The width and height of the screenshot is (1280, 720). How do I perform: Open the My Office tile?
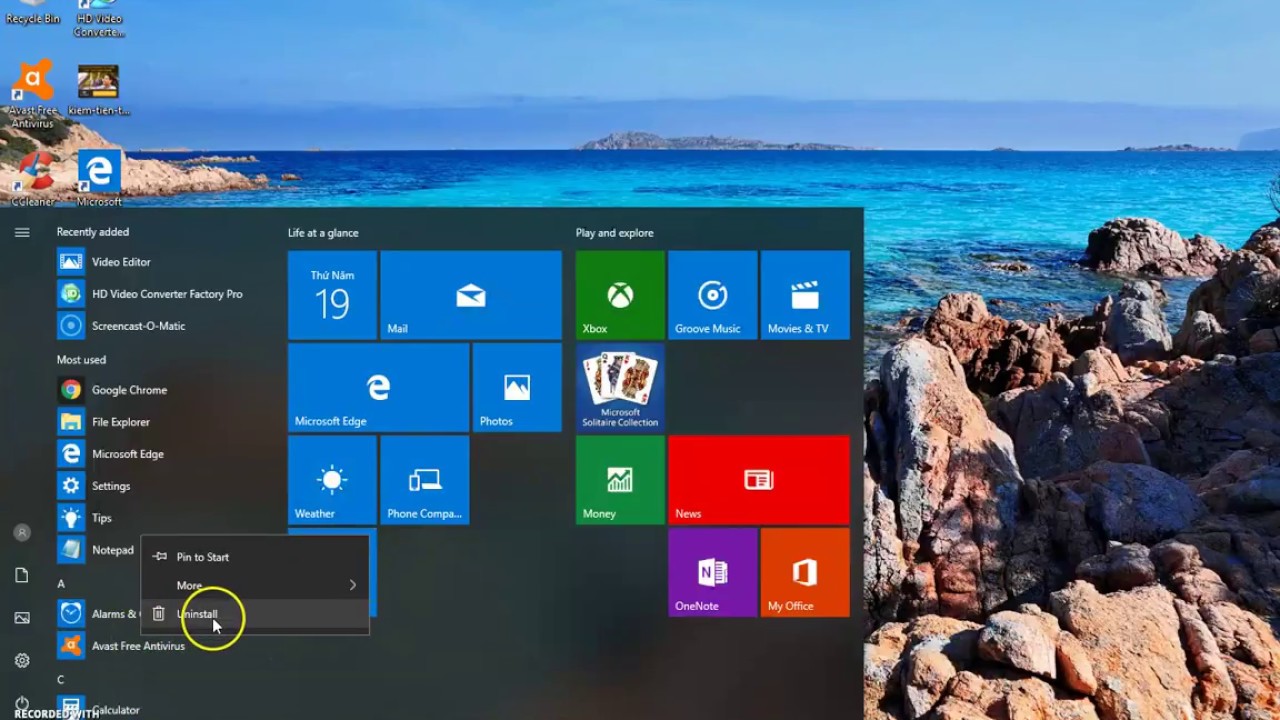(805, 573)
